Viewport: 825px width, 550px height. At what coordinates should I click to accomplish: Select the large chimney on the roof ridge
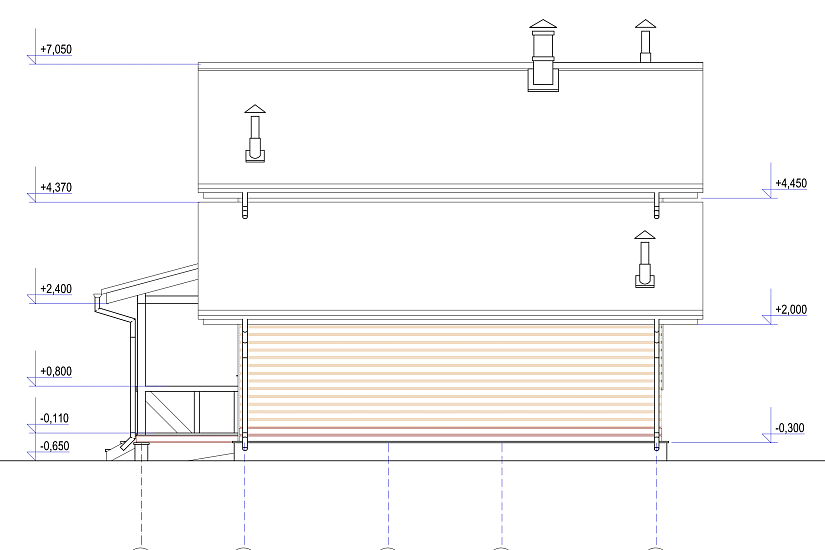coord(543,58)
